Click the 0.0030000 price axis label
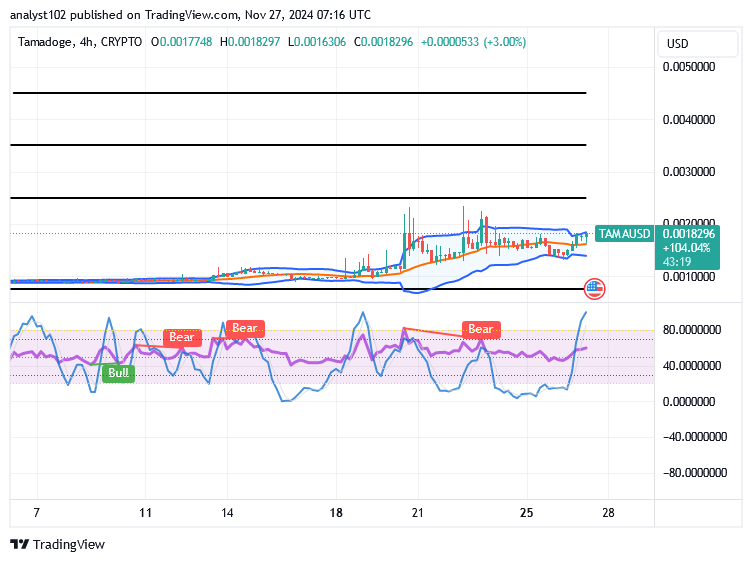Image resolution: width=752 pixels, height=562 pixels. [x=689, y=172]
